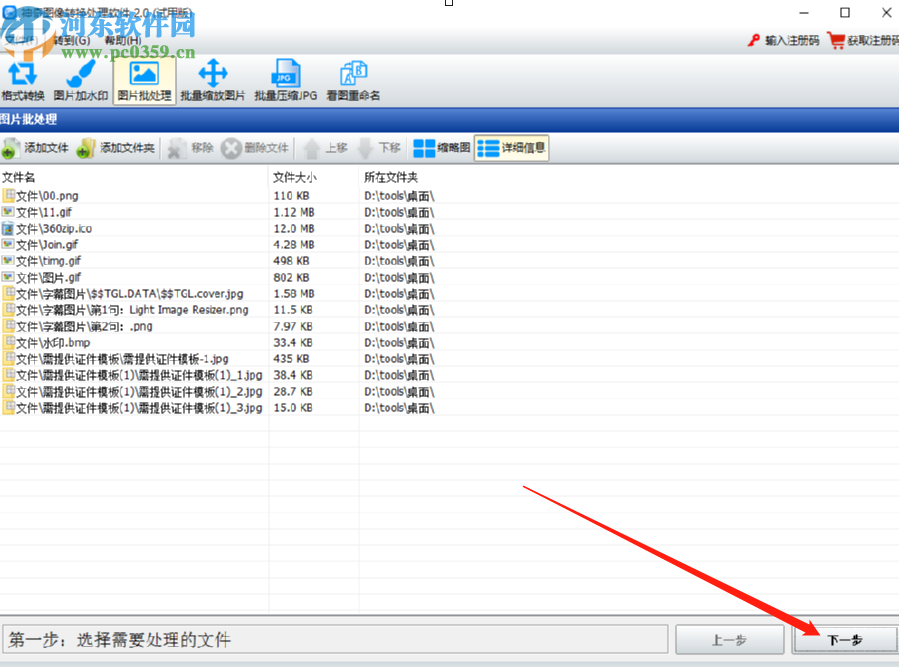899x667 pixels.
Task: Open the 帮助(H) menu
Action: coord(123,40)
